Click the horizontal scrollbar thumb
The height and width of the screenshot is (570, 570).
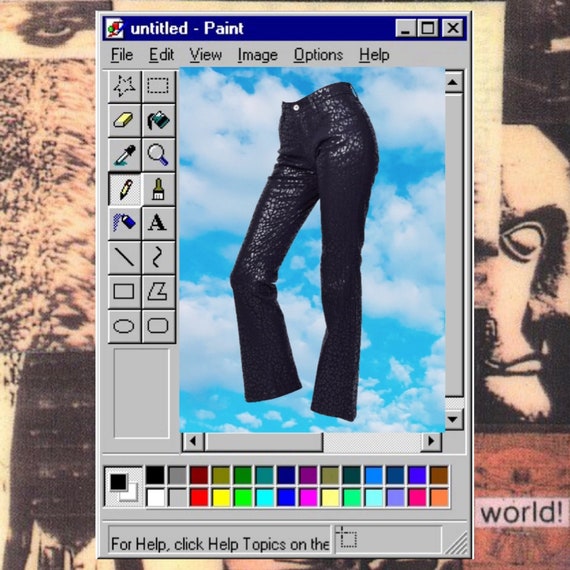point(264,442)
